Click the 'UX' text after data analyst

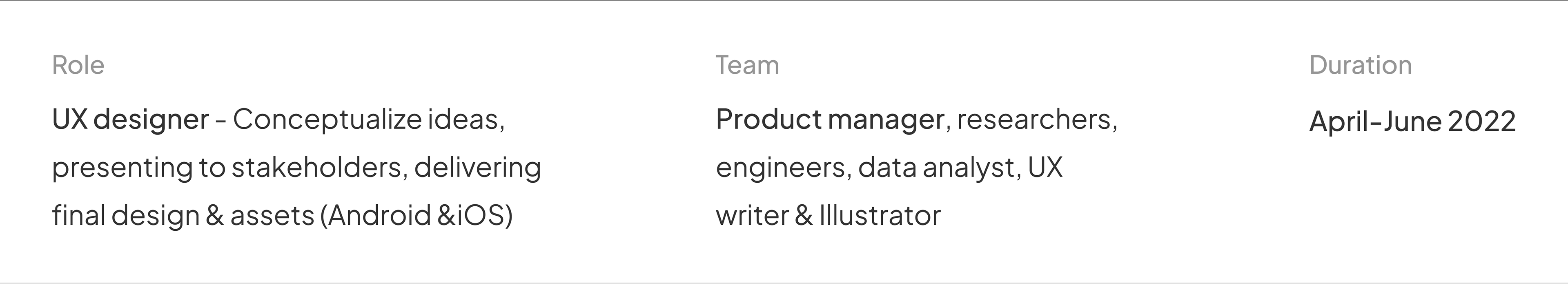(x=1045, y=167)
